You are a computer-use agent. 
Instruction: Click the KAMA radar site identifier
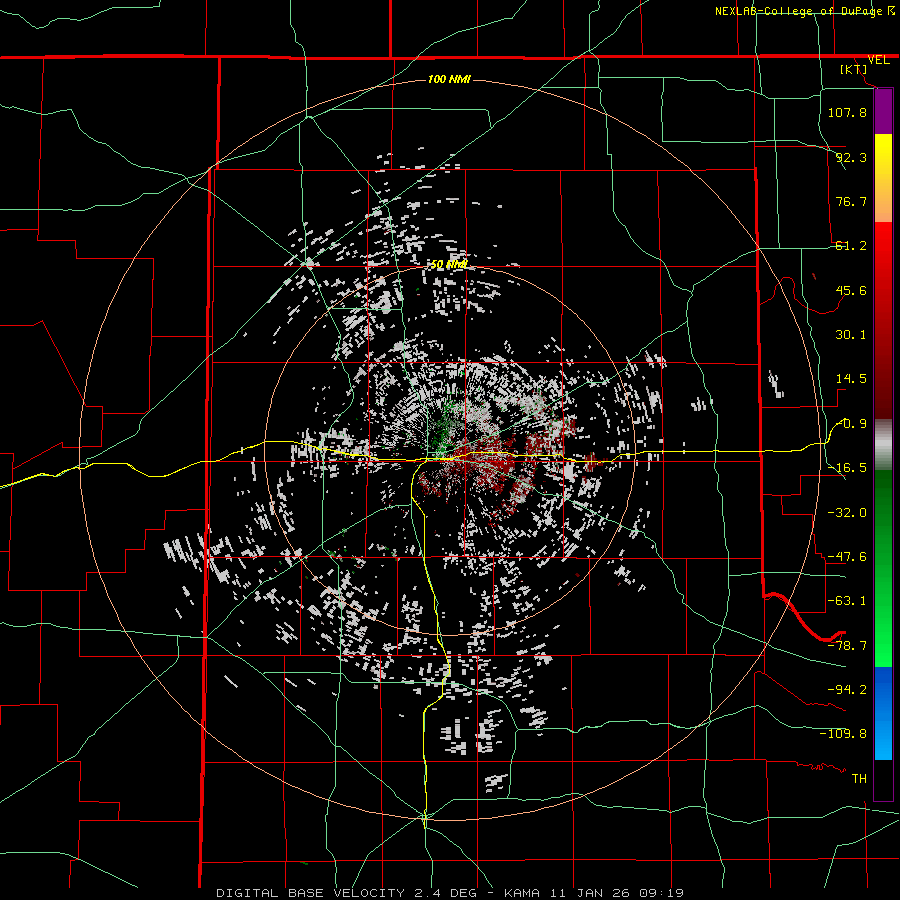click(522, 893)
